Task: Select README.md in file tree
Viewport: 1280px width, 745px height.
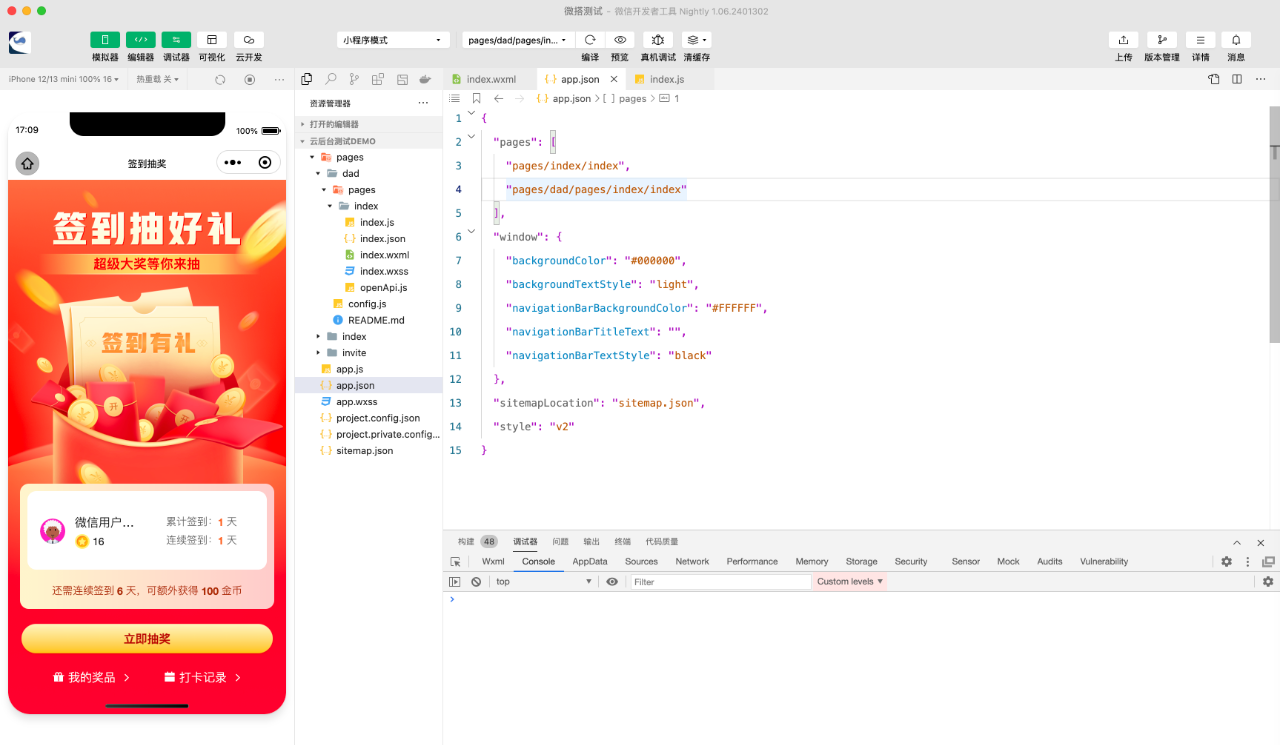Action: [x=369, y=320]
